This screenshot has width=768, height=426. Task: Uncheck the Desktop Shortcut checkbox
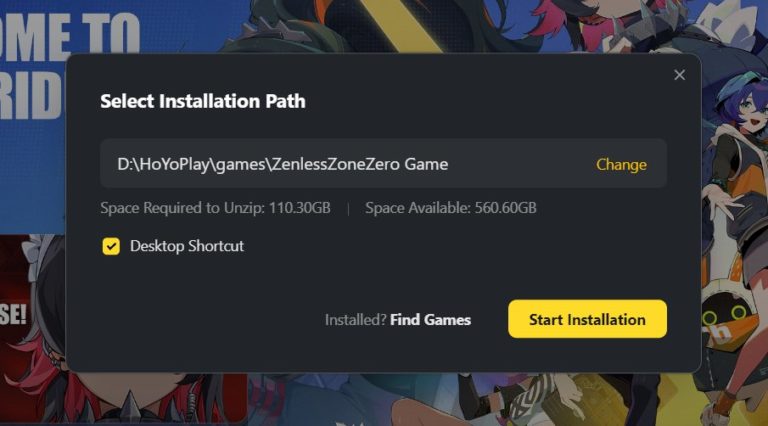coord(111,246)
